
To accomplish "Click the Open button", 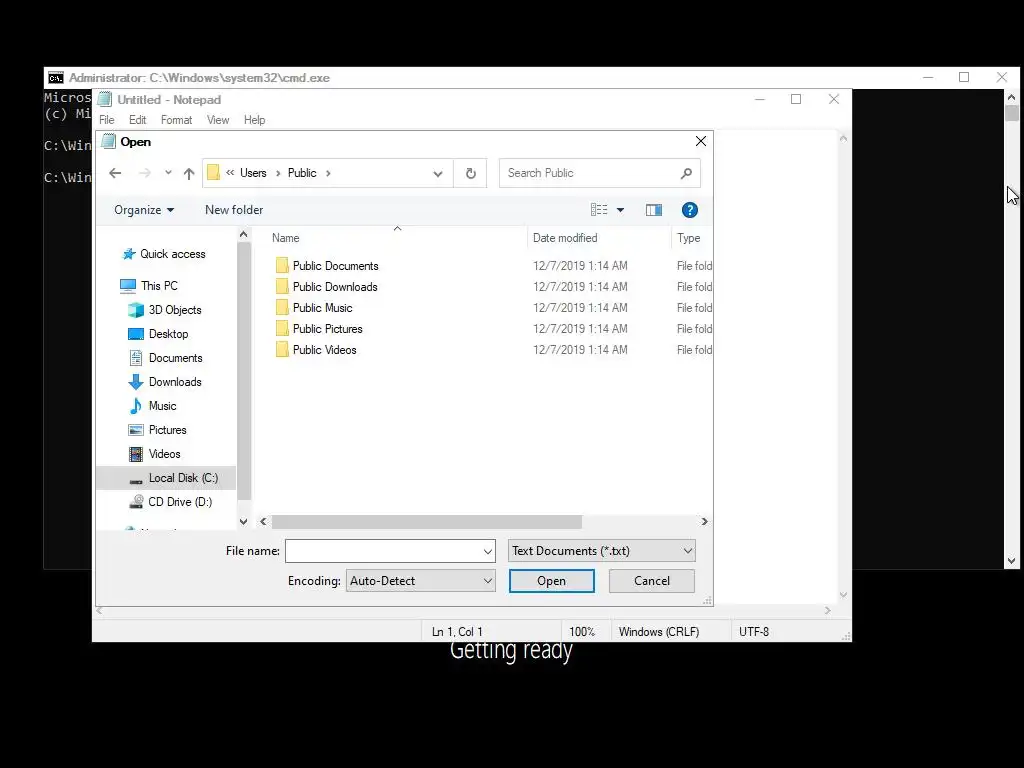I will pos(552,581).
